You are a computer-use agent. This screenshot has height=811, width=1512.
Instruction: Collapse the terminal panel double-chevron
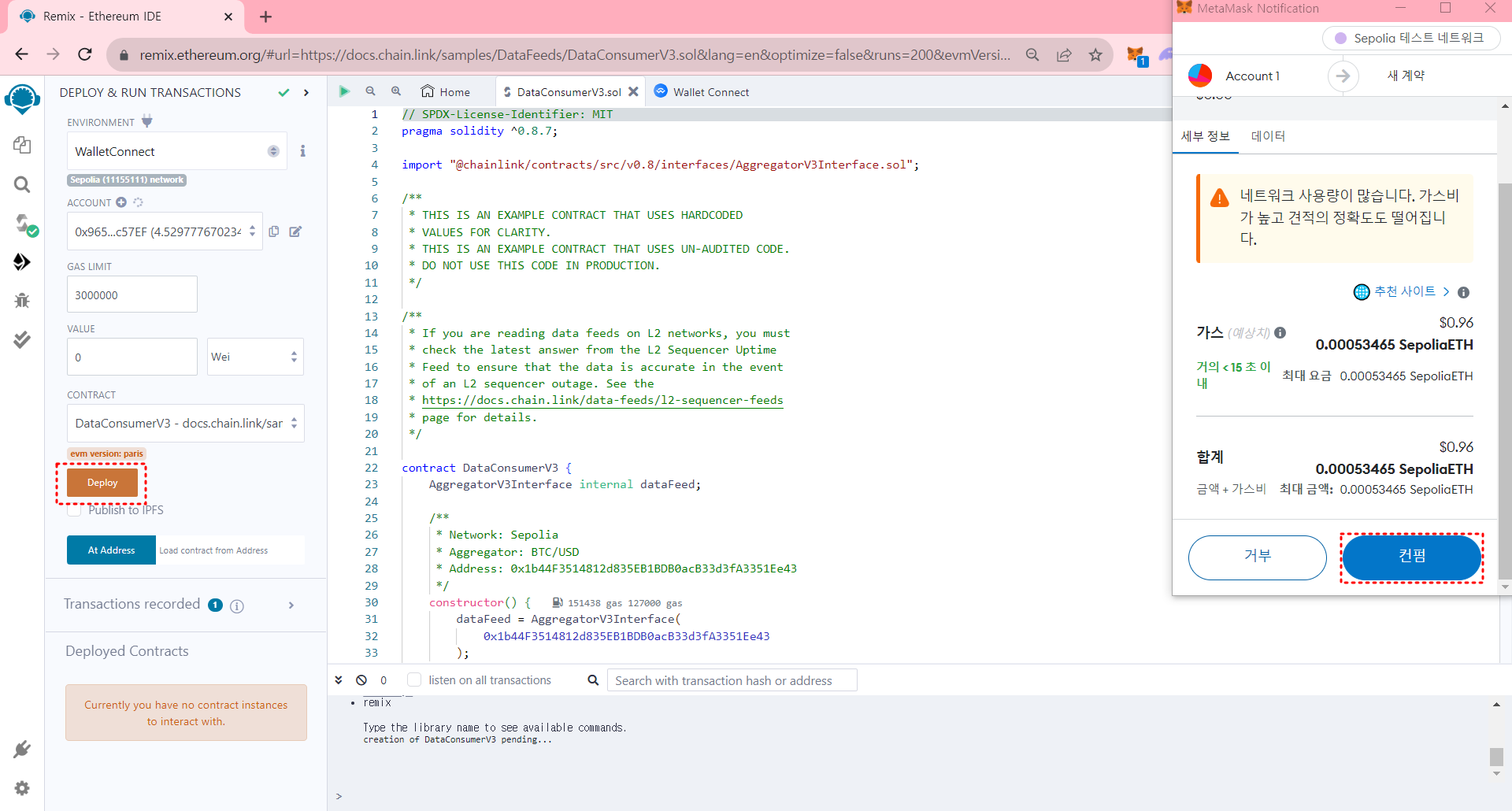click(x=339, y=680)
